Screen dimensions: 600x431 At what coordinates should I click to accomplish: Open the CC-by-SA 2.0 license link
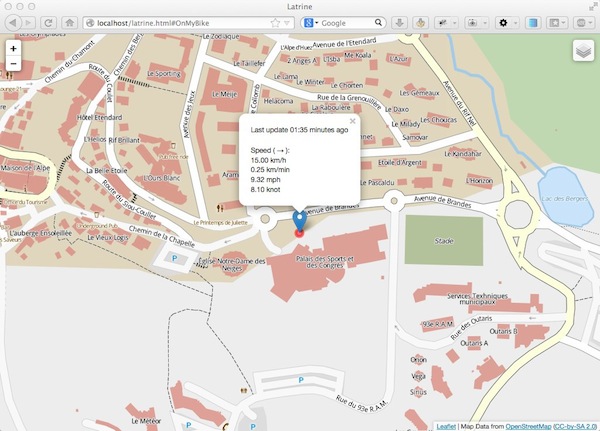pos(574,426)
